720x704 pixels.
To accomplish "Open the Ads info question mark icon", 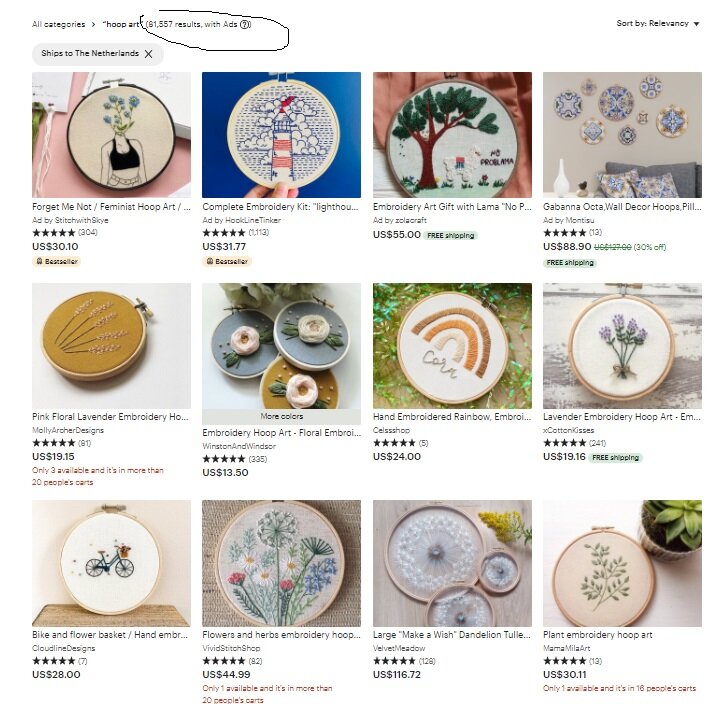I will [245, 24].
